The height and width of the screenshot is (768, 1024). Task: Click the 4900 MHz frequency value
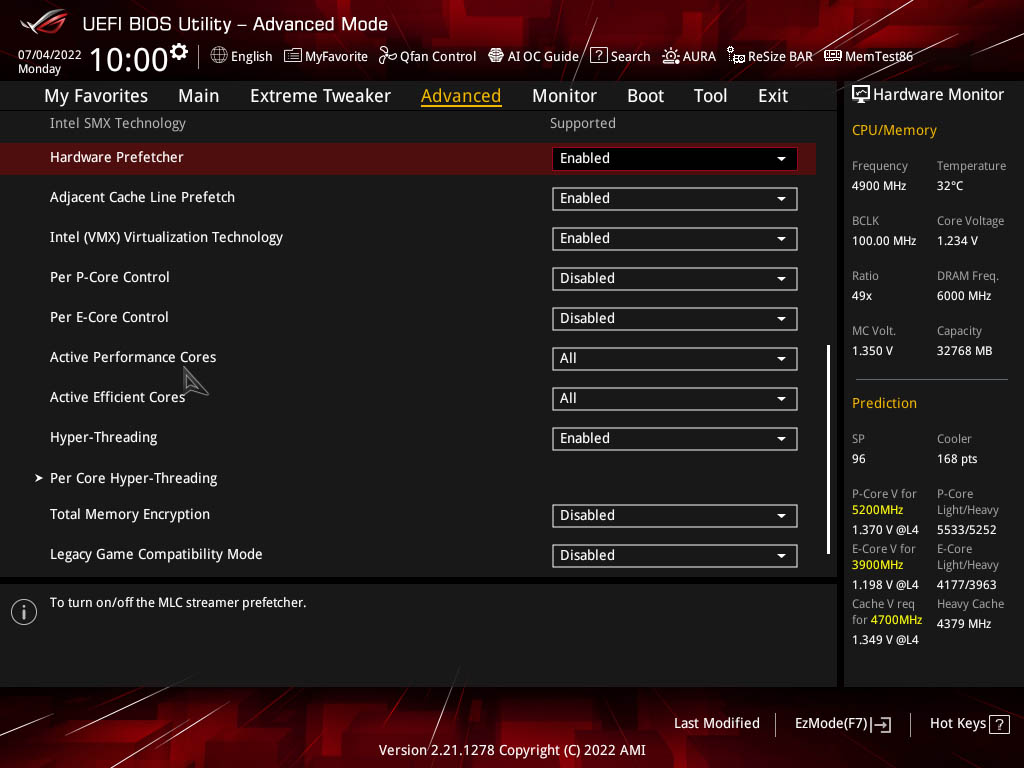879,186
